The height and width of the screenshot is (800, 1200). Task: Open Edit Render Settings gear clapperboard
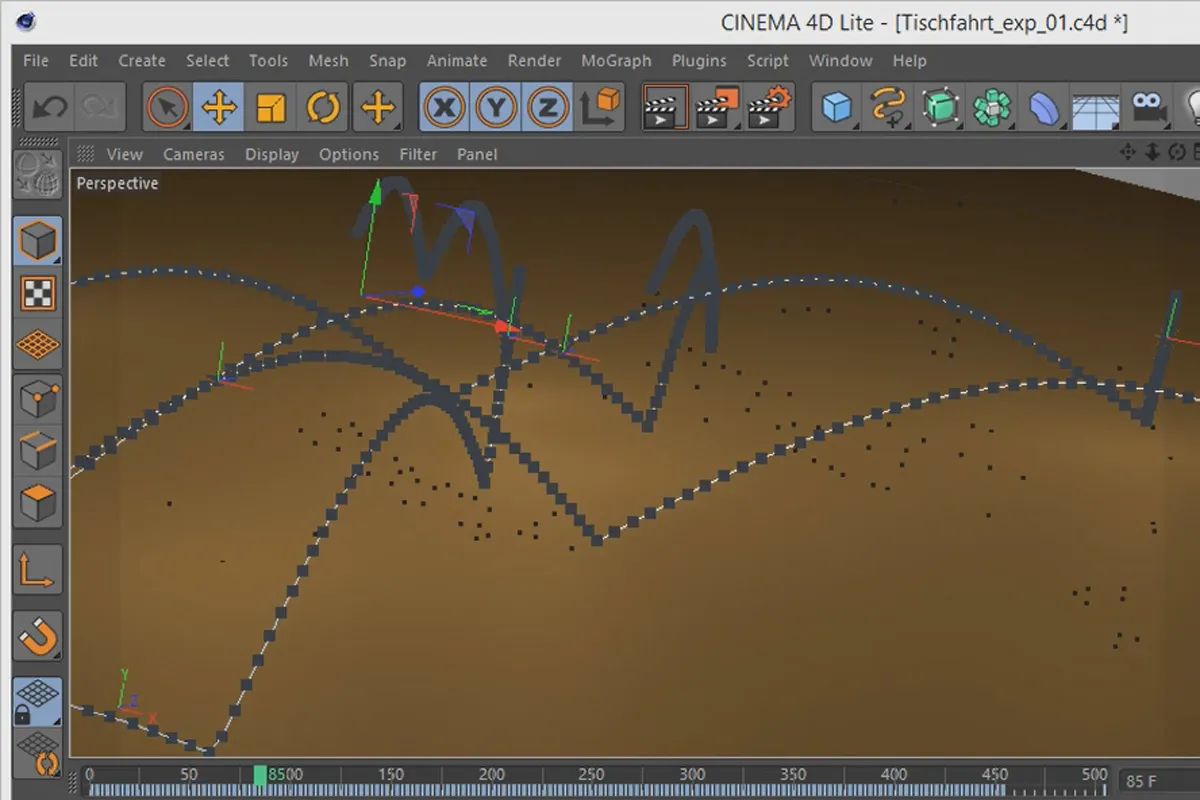[768, 107]
